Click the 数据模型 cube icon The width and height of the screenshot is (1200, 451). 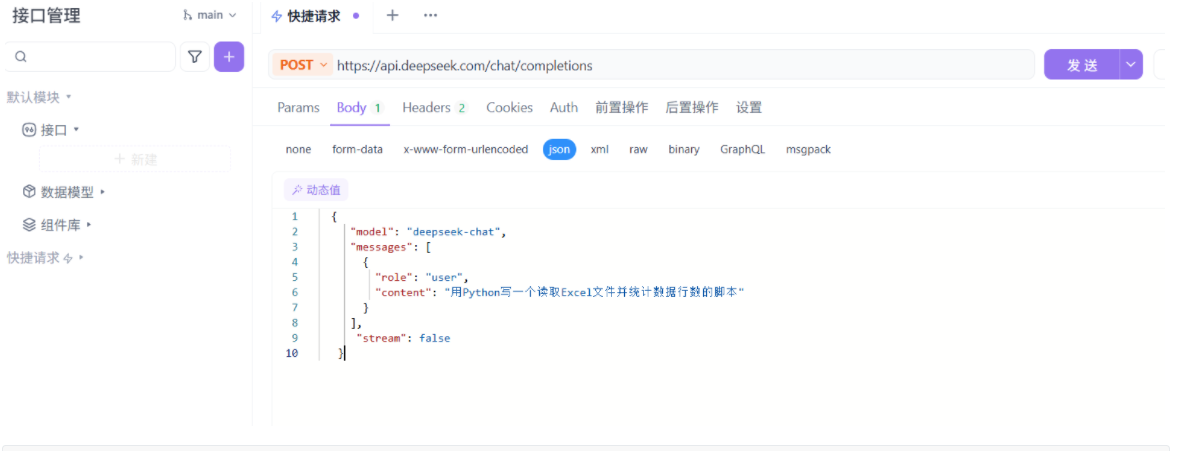30,191
